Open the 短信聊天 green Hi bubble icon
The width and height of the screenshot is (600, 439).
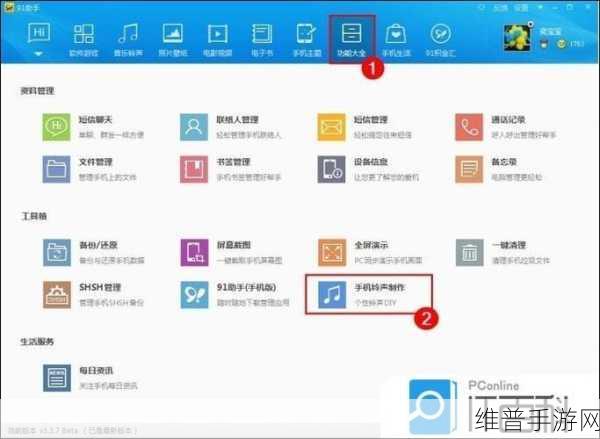click(56, 127)
